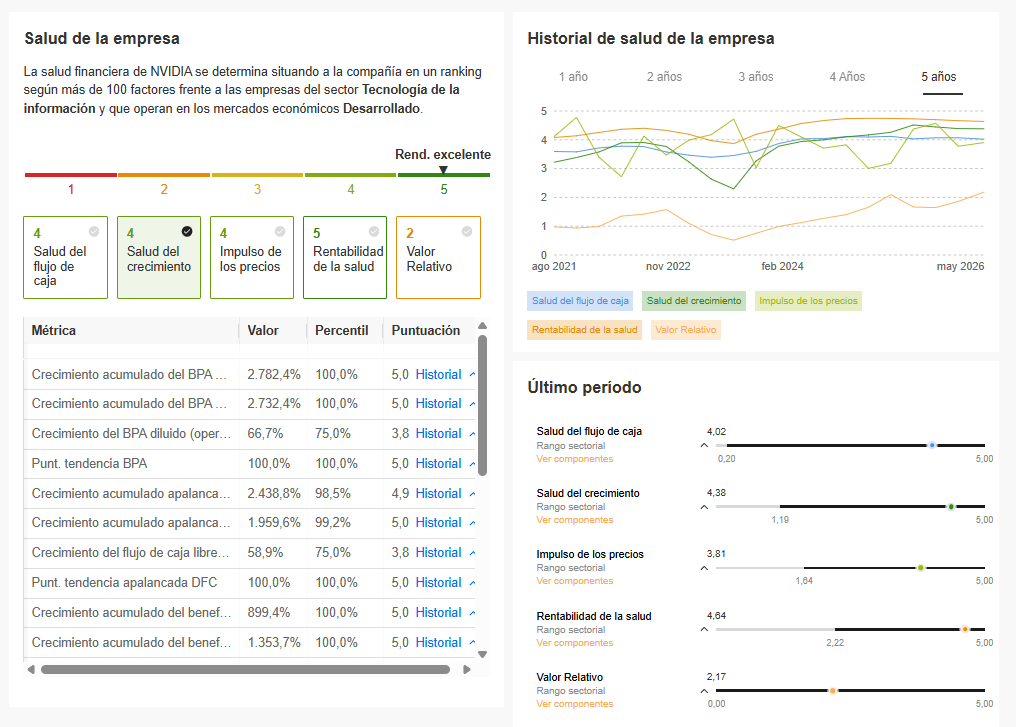Select the Salud del flujo de caja card
This screenshot has height=727, width=1016.
(65, 257)
